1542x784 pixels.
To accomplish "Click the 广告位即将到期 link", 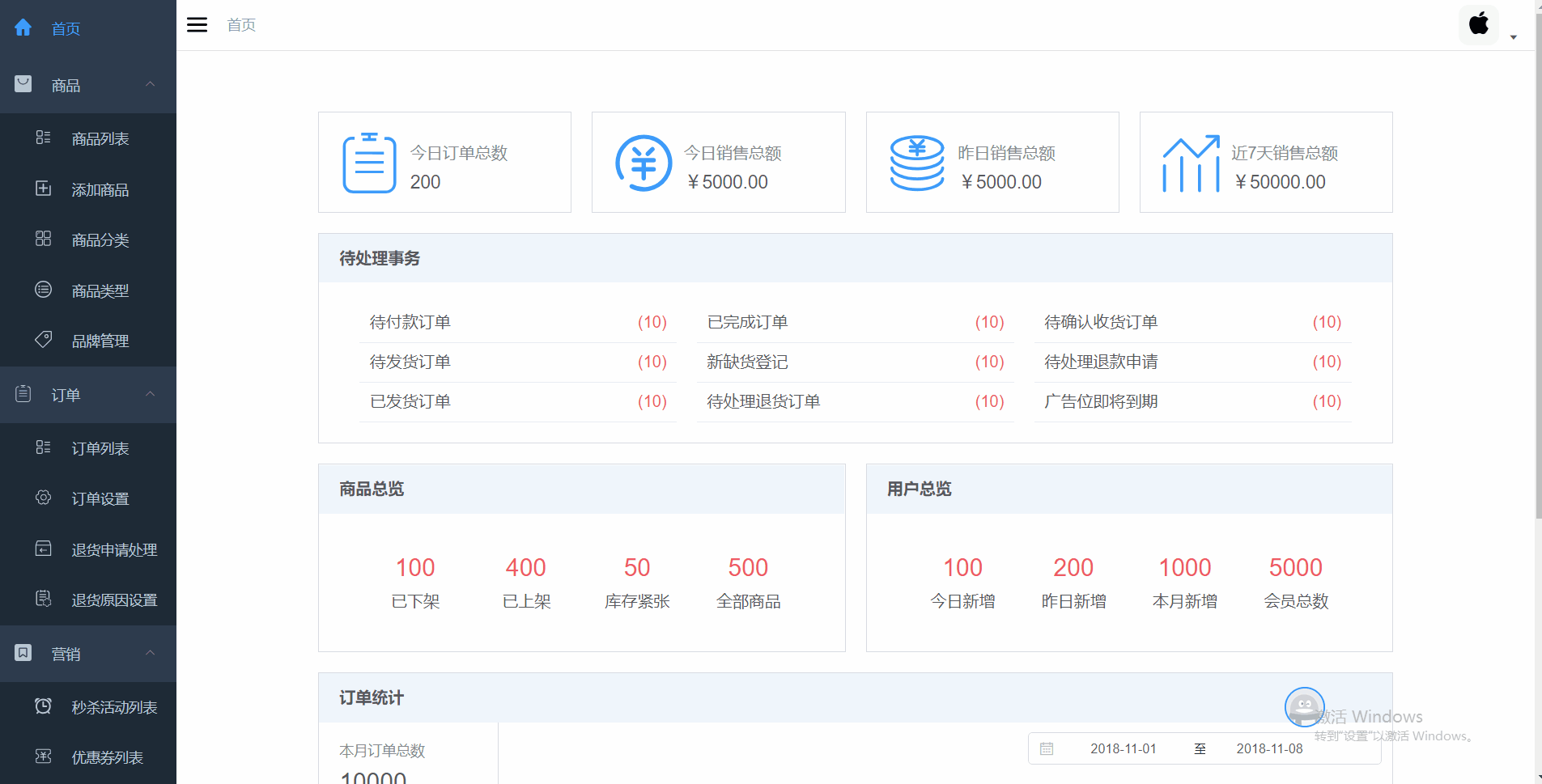I will pyautogui.click(x=1100, y=400).
